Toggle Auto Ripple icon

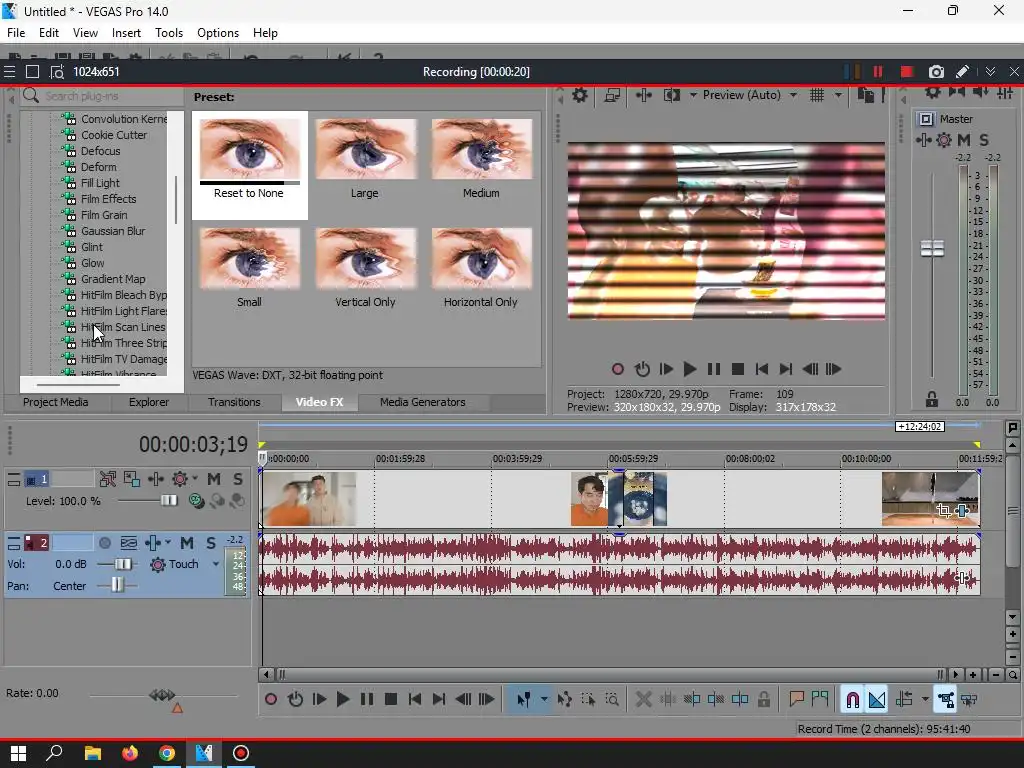tap(904, 700)
